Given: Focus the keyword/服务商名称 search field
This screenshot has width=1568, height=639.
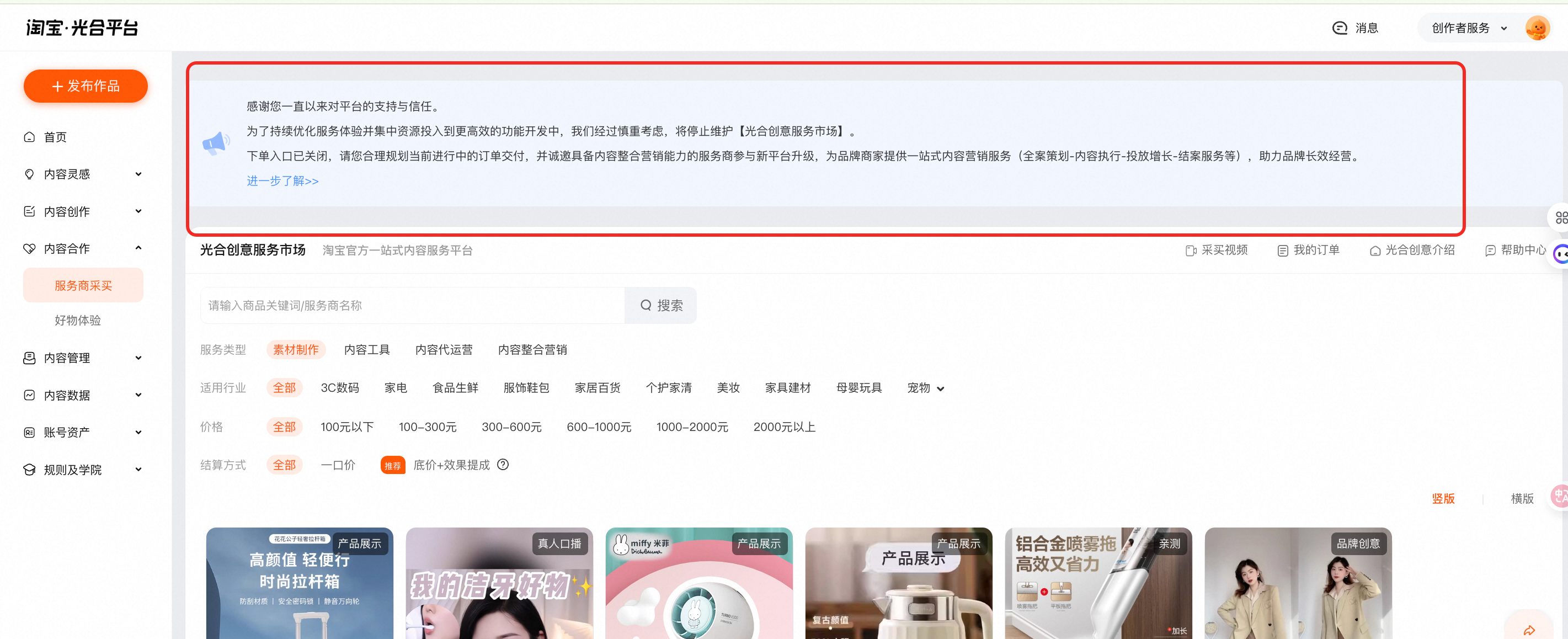Looking at the screenshot, I should pyautogui.click(x=413, y=306).
